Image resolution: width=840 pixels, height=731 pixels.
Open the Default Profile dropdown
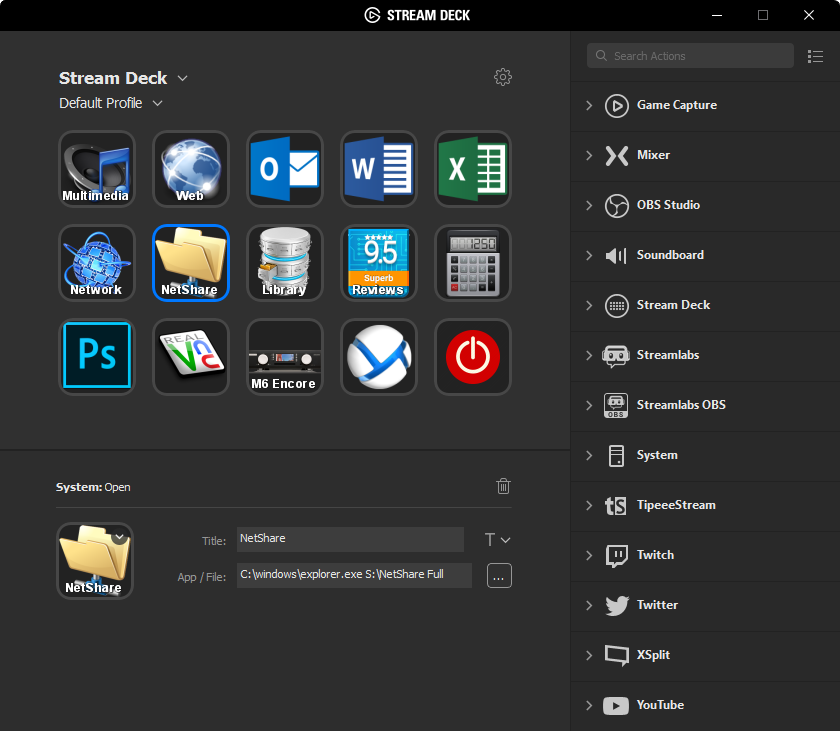click(x=157, y=103)
